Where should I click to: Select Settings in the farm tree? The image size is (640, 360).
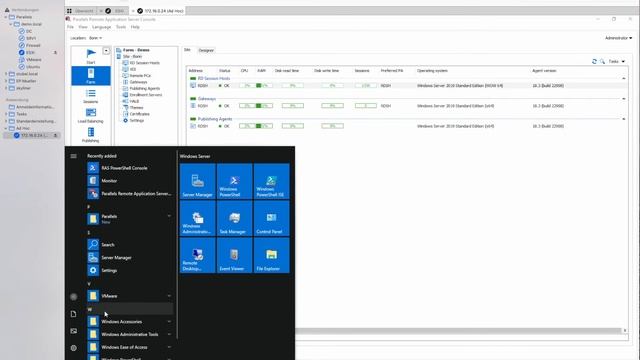(x=136, y=120)
